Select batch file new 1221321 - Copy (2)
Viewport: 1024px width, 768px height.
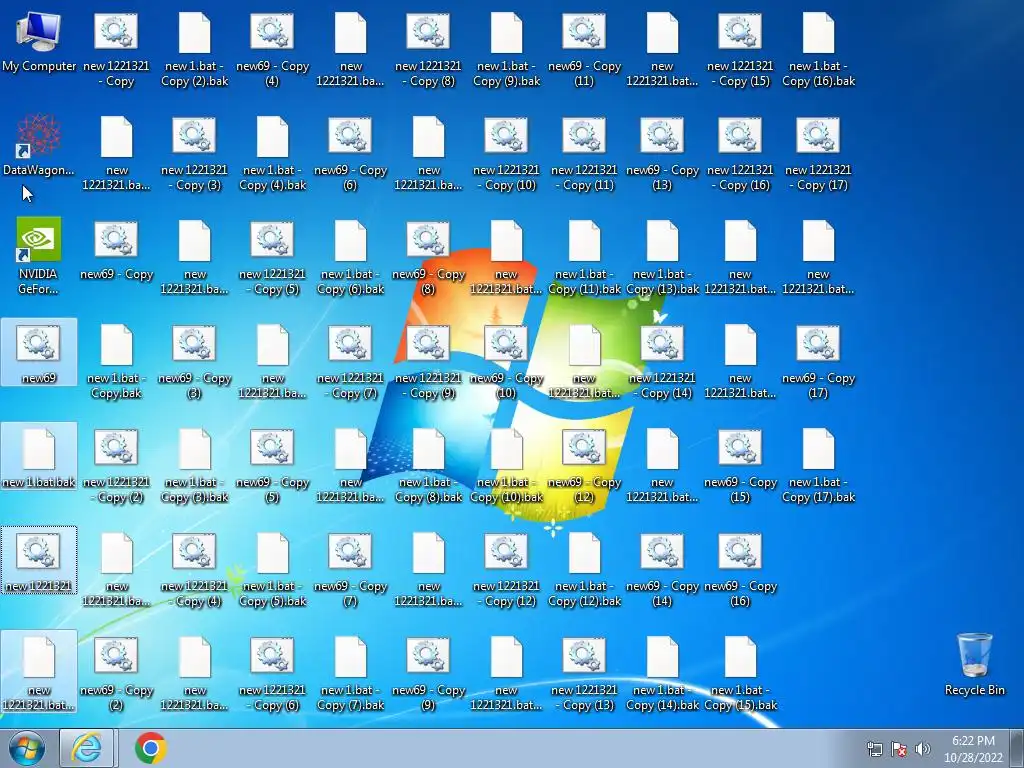click(116, 465)
